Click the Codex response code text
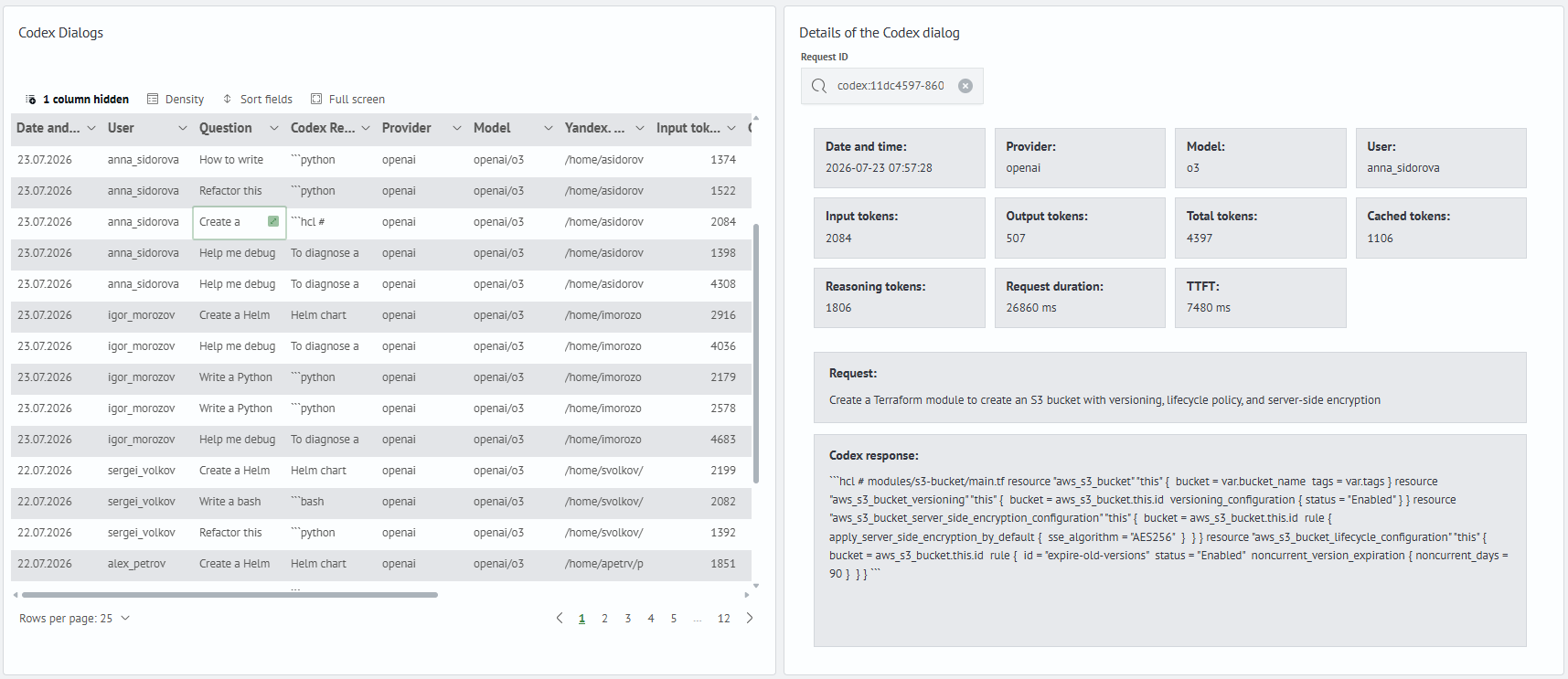The height and width of the screenshot is (679, 1568). tap(1168, 527)
